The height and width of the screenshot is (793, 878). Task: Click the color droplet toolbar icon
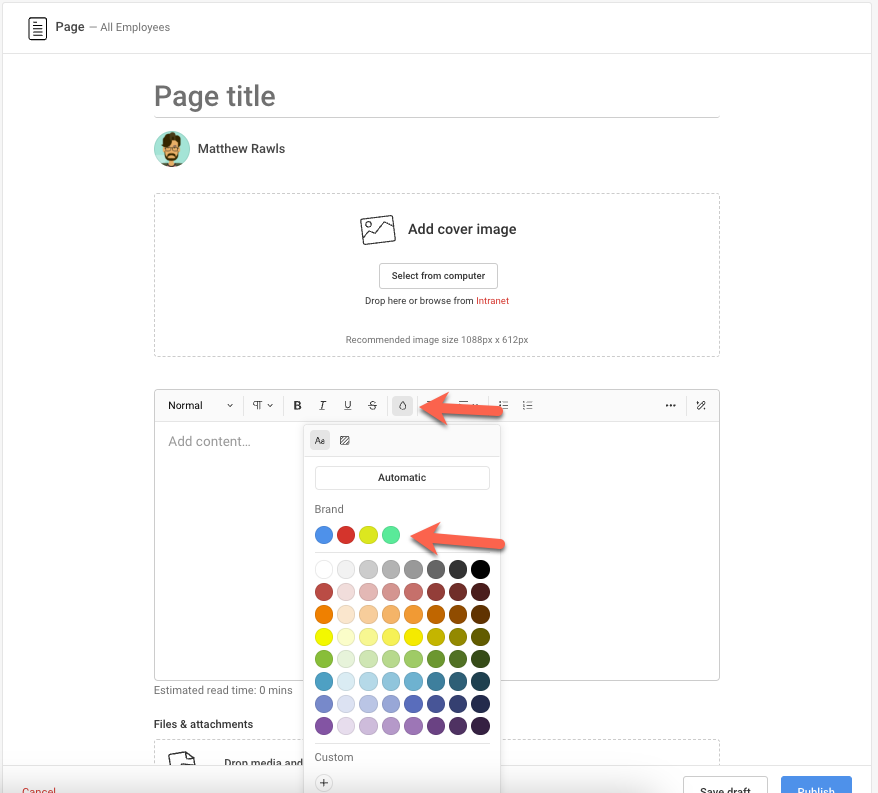(x=402, y=405)
